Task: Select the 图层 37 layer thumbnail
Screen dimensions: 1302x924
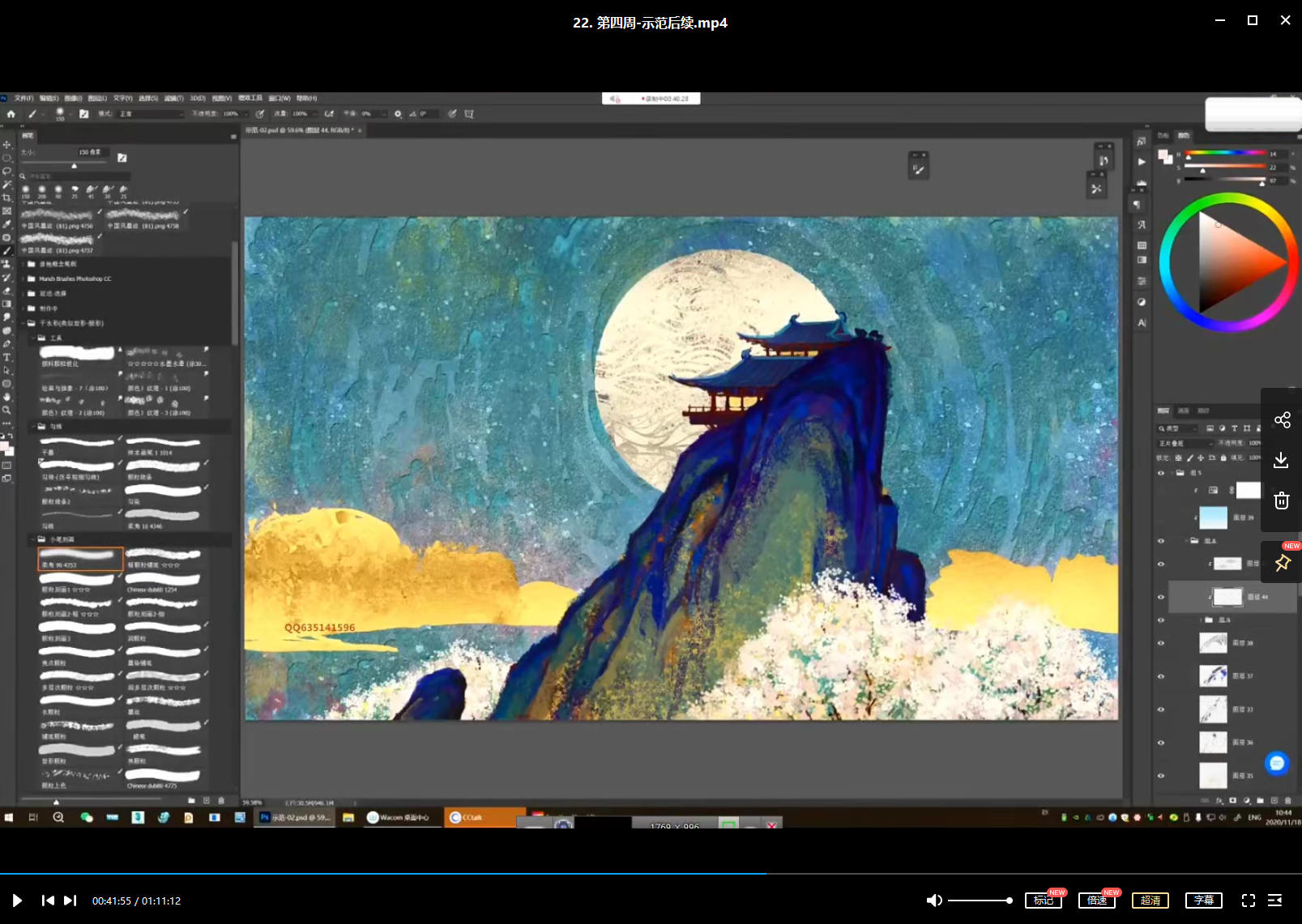Action: click(1213, 675)
